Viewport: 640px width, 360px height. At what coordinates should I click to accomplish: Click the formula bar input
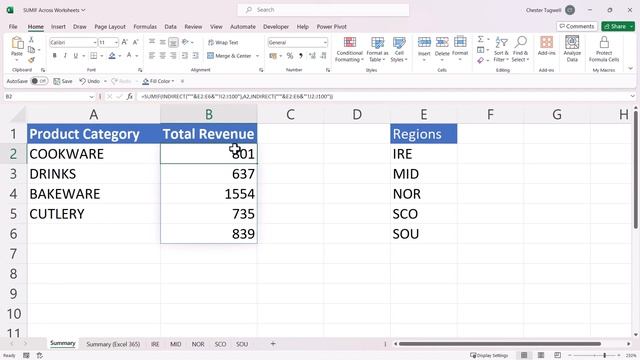383,96
